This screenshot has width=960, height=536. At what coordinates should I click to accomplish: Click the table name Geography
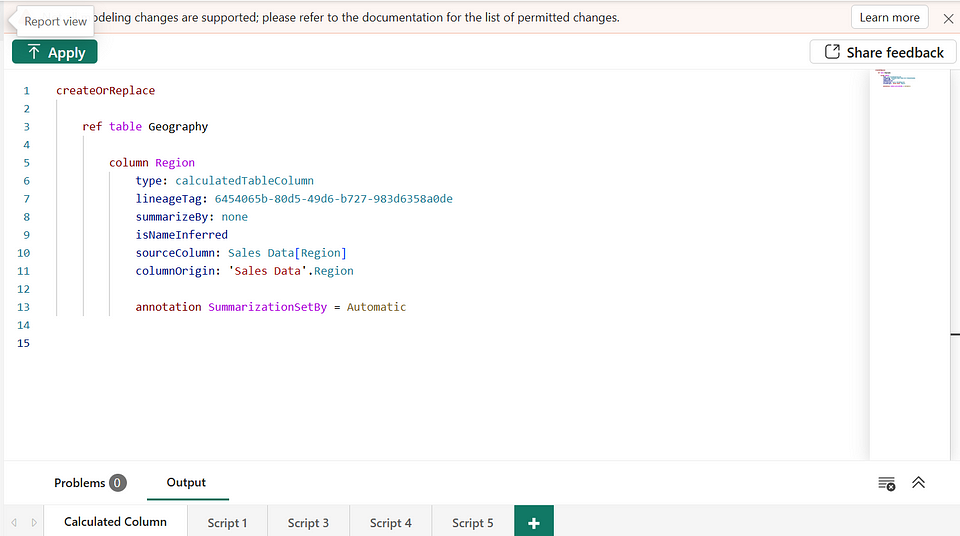point(178,126)
